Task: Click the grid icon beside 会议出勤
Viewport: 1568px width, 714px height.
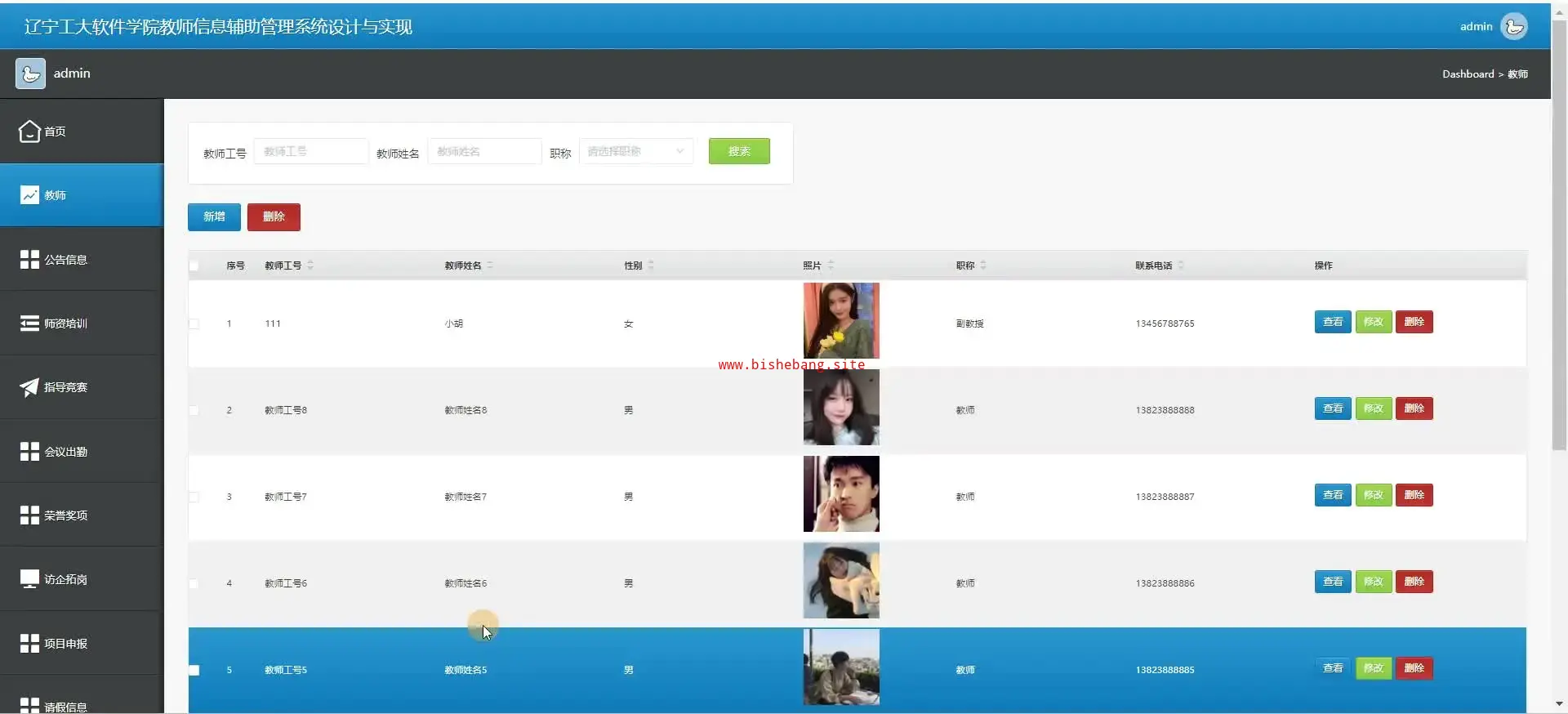Action: (29, 451)
